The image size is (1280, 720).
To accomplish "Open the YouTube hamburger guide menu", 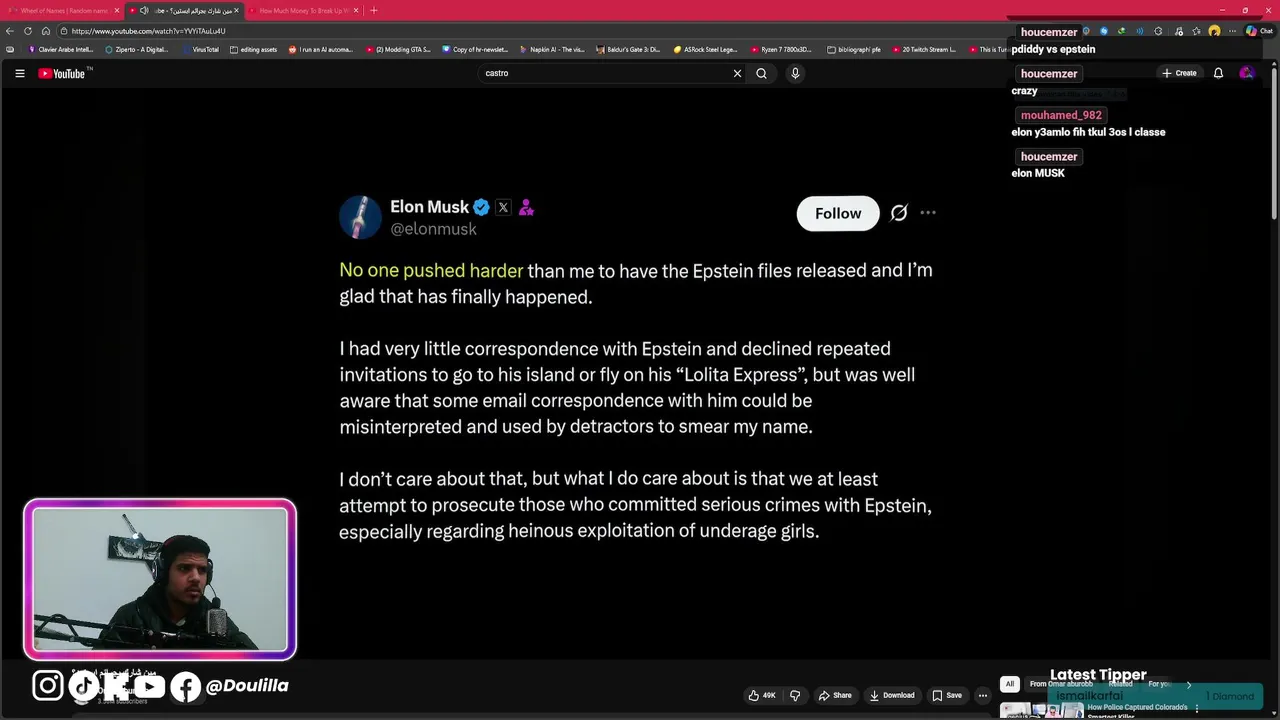I will (x=19, y=73).
